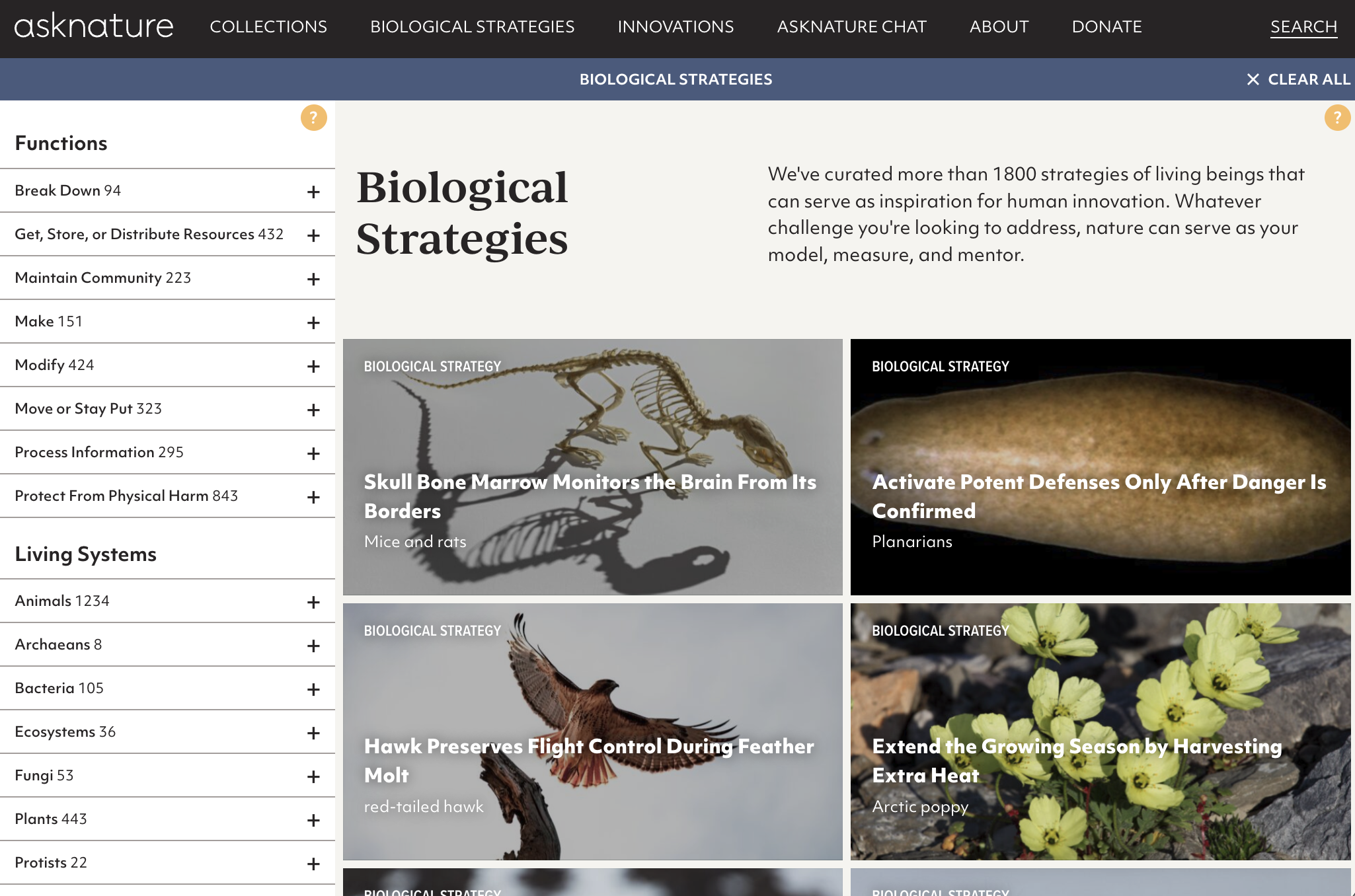Expand the Make function plus icon
The image size is (1355, 896).
313,322
